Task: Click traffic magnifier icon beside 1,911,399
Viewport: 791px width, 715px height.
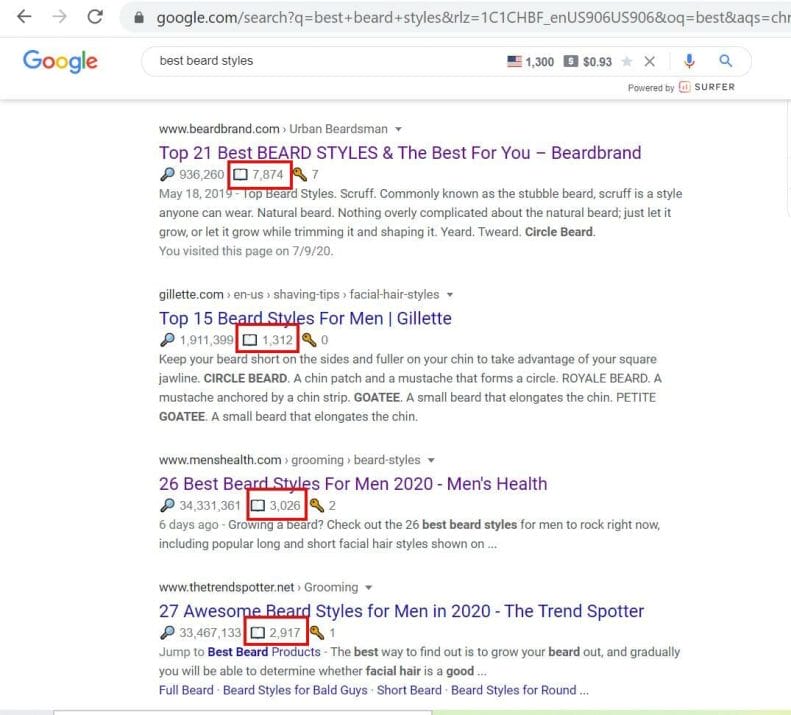Action: pyautogui.click(x=167, y=340)
